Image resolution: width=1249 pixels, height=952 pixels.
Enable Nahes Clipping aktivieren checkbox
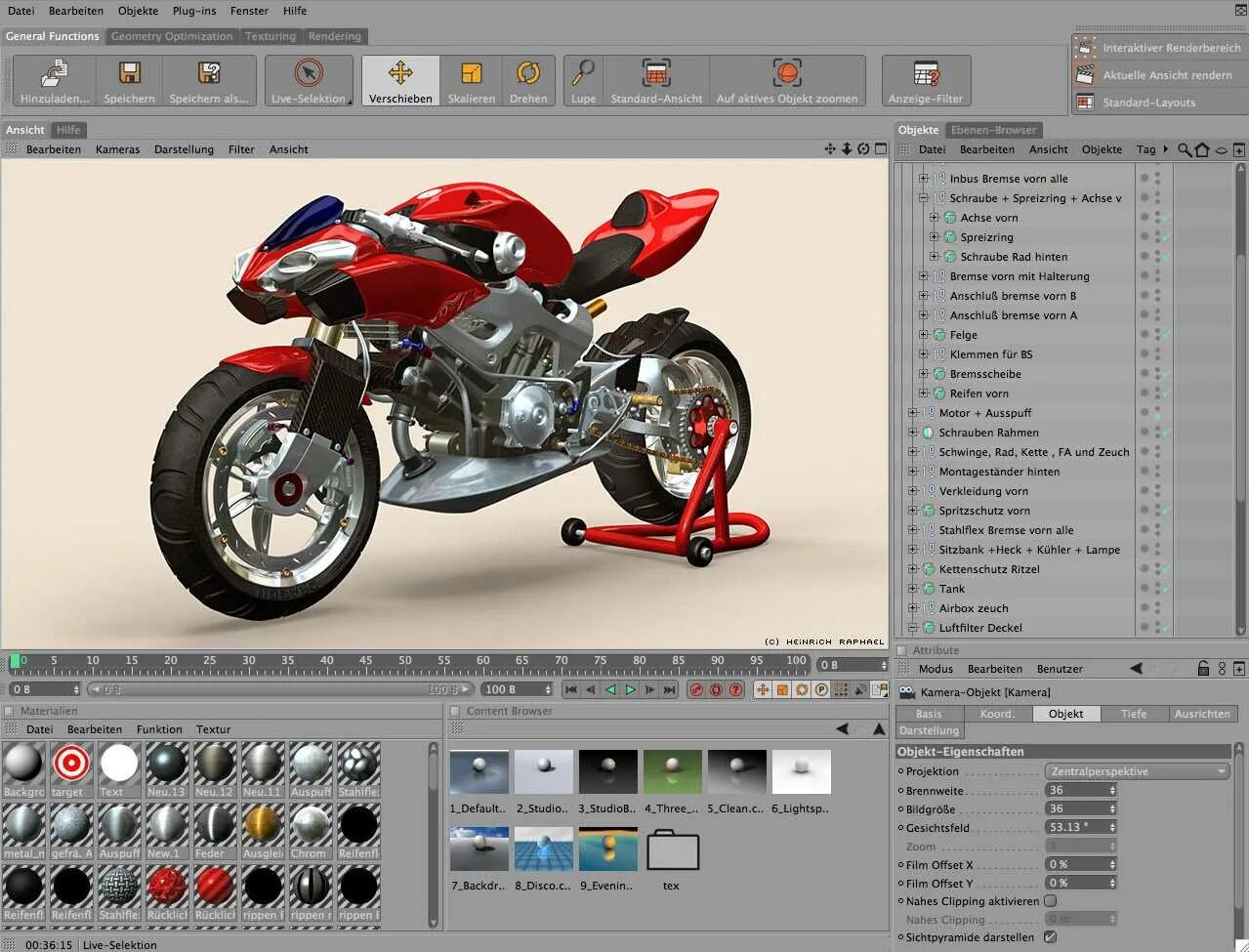click(1051, 901)
